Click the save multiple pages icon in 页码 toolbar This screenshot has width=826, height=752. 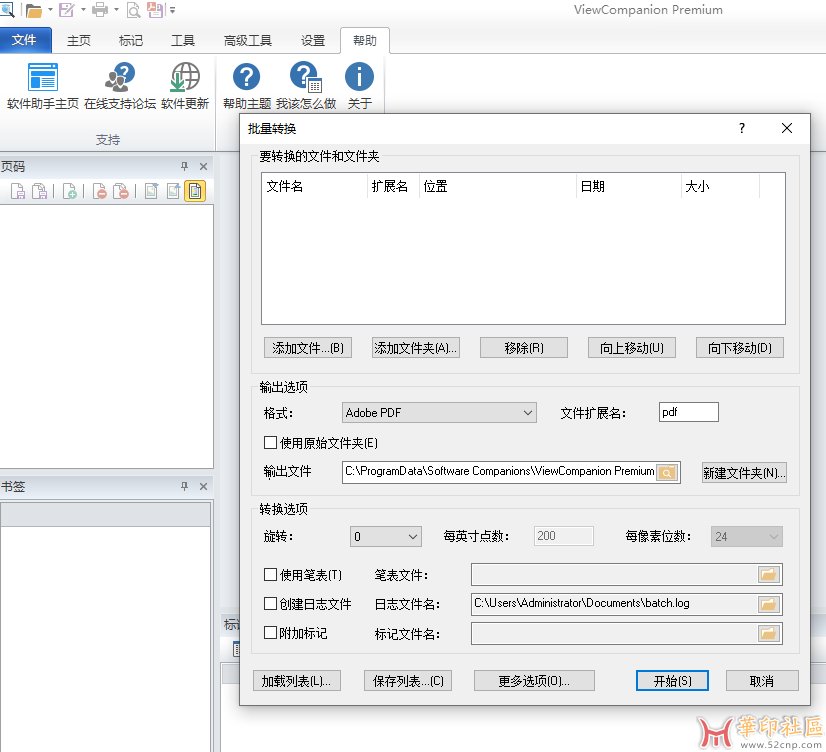pos(40,191)
